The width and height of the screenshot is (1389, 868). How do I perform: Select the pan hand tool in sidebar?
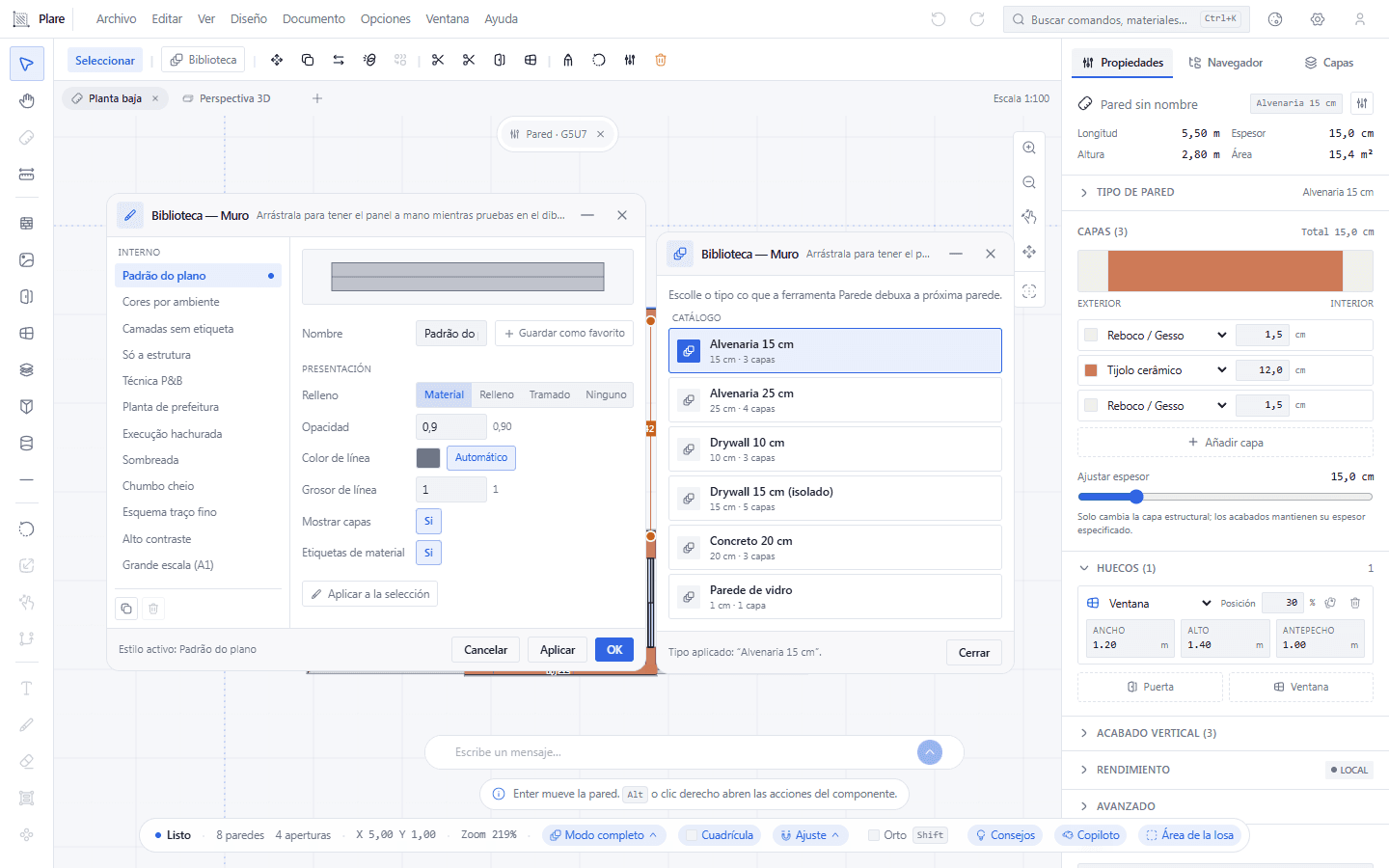[x=27, y=101]
